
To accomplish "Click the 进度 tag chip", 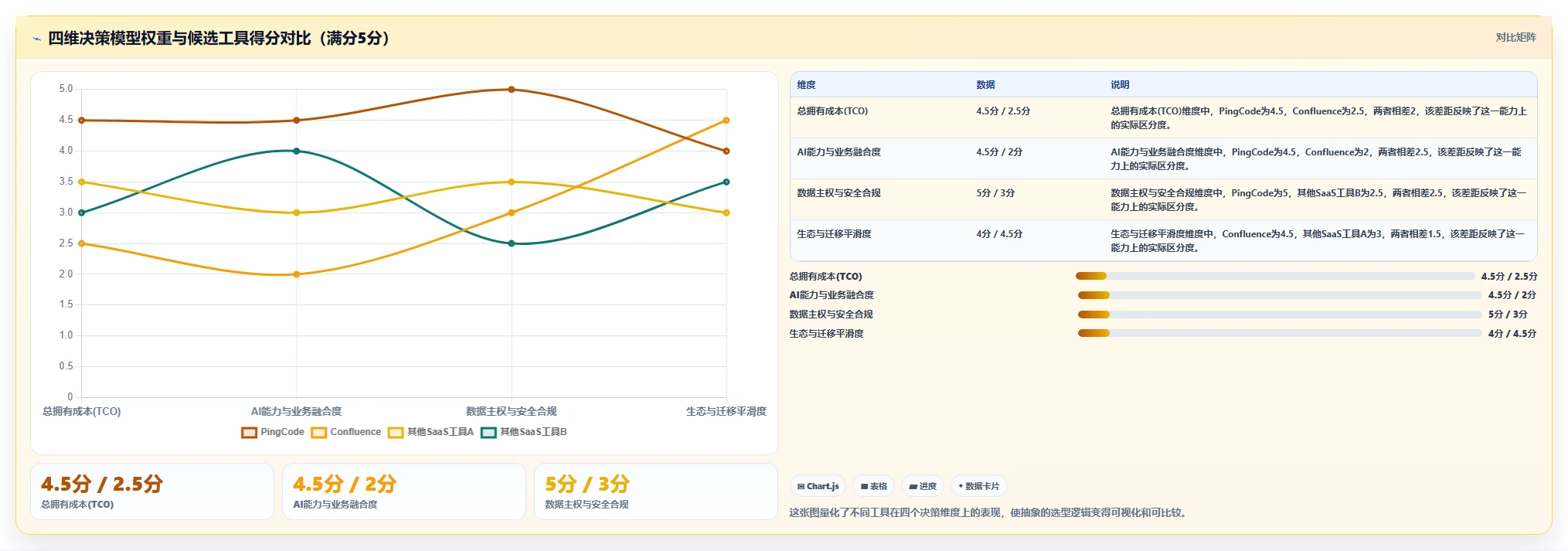I will tap(923, 486).
